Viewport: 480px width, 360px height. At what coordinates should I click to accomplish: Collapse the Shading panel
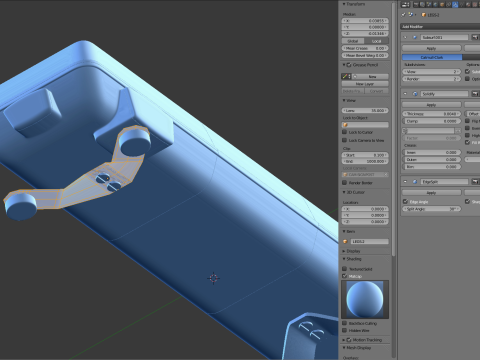pyautogui.click(x=344, y=259)
